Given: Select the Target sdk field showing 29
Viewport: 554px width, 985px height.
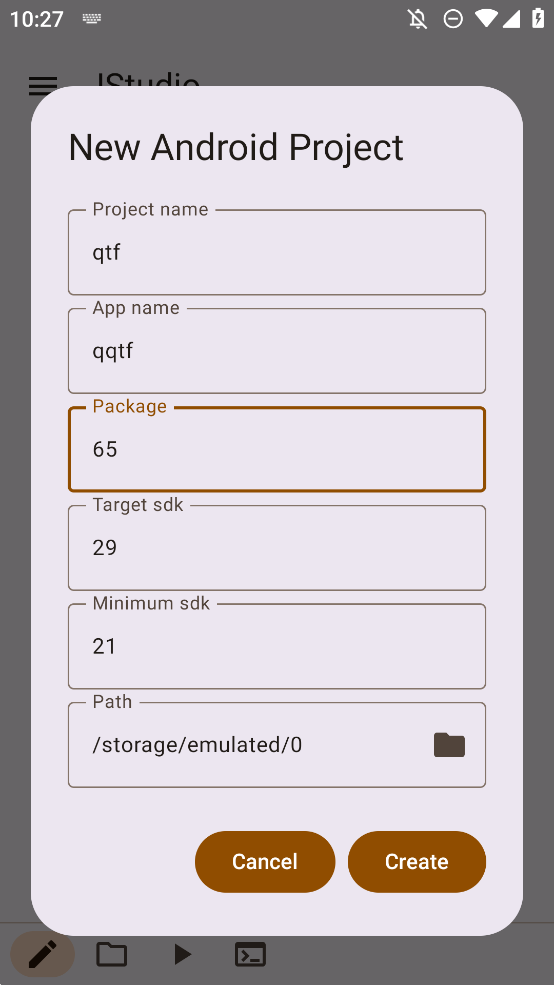Looking at the screenshot, I should pos(277,548).
